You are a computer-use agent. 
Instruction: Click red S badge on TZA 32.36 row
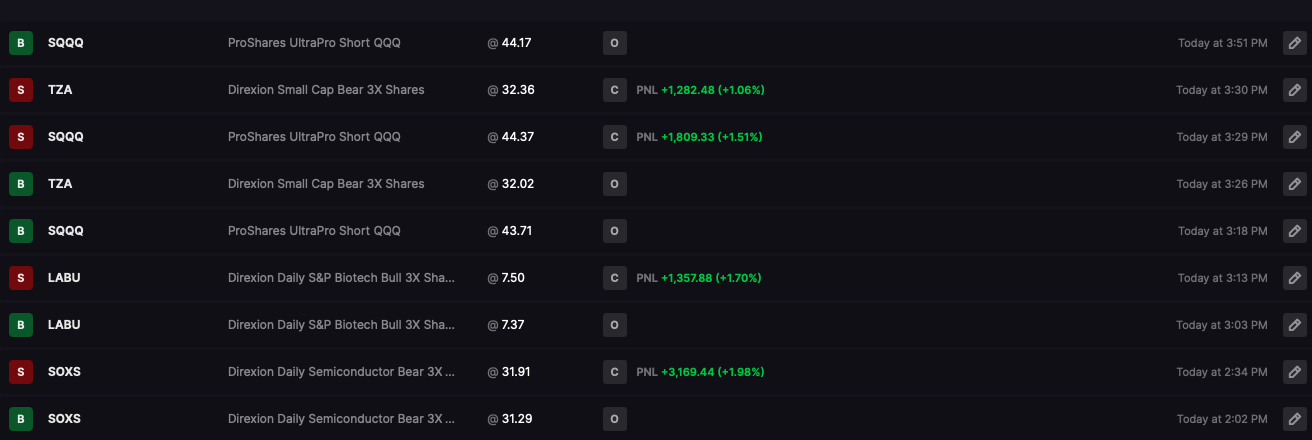(x=20, y=90)
